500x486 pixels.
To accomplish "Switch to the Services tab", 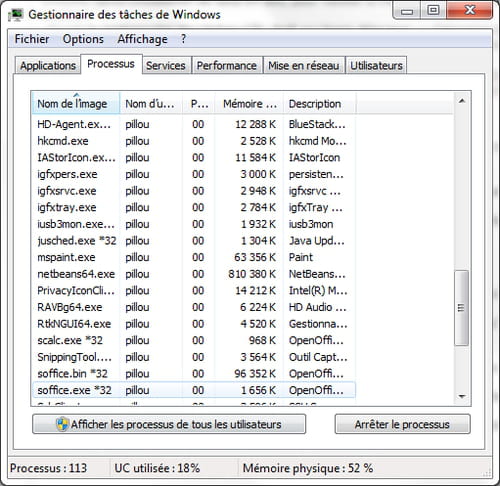I will point(166,65).
